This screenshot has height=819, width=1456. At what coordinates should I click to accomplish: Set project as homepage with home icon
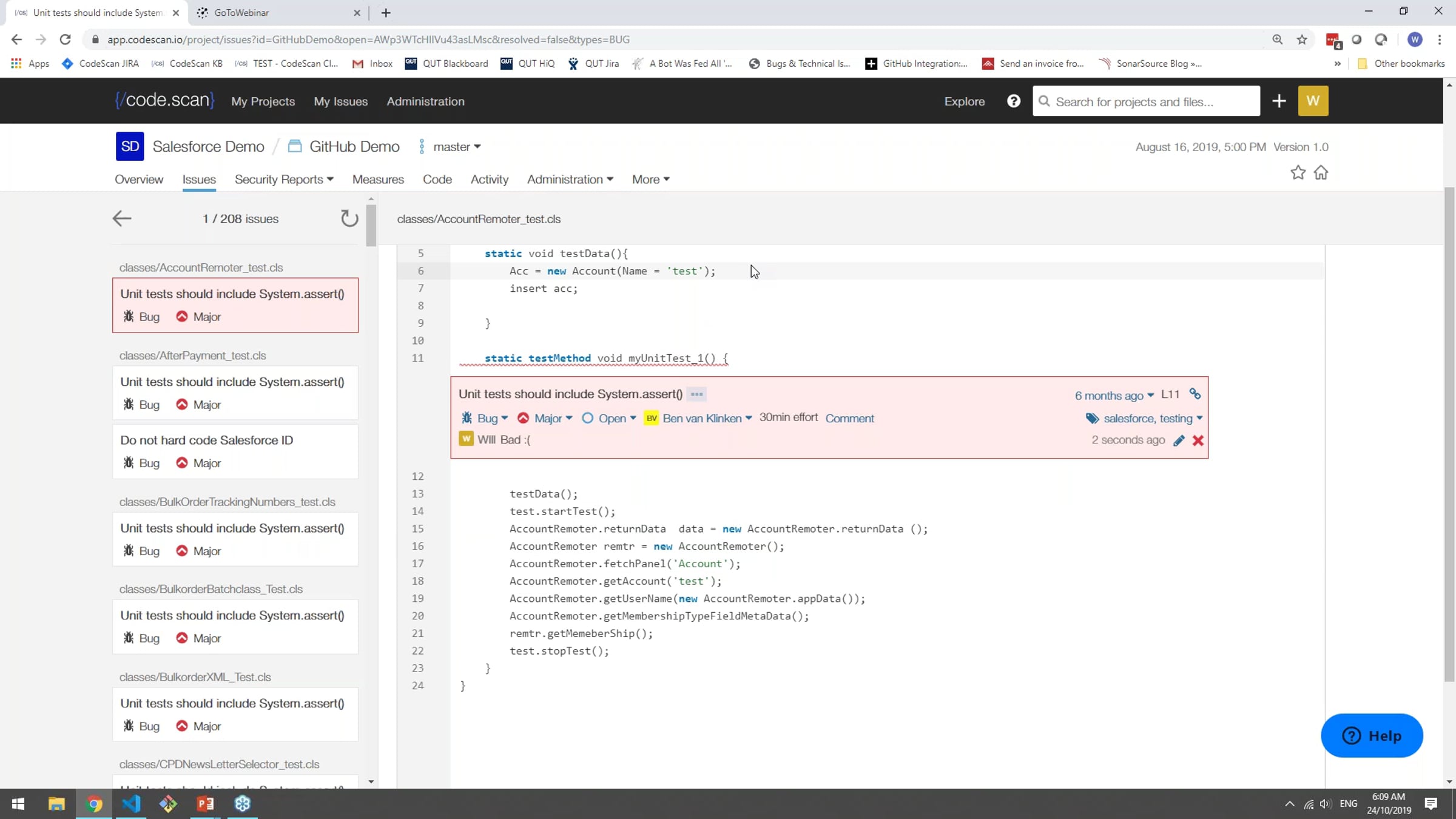coord(1321,173)
